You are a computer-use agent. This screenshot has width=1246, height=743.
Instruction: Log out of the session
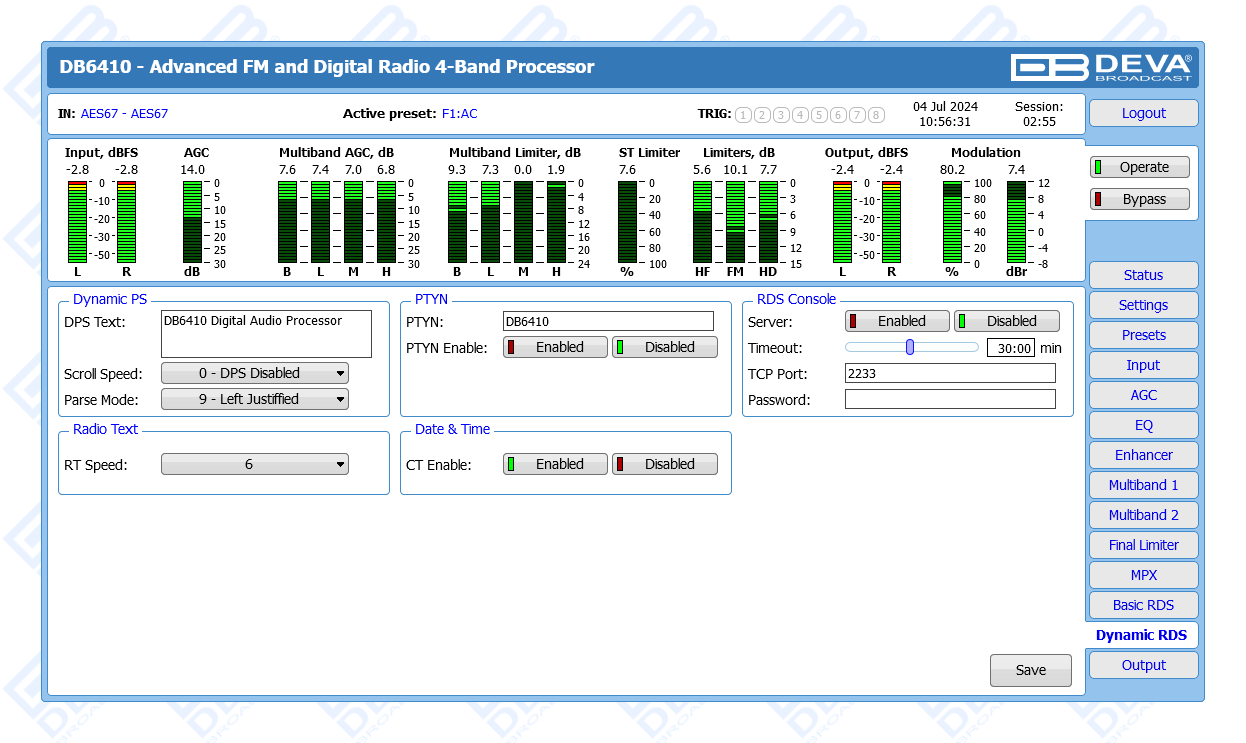[1143, 114]
